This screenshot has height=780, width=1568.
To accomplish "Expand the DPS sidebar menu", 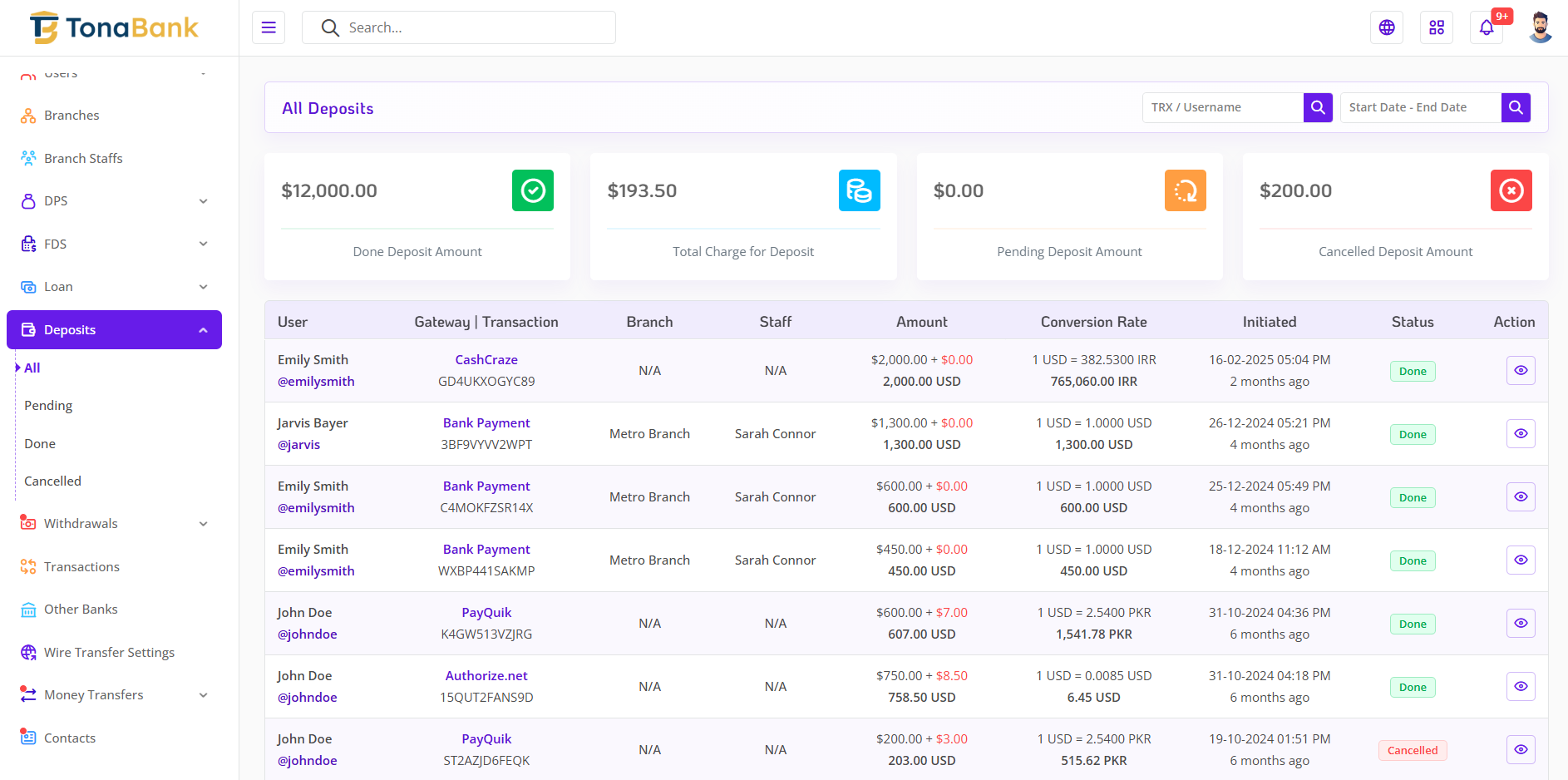I will point(114,201).
